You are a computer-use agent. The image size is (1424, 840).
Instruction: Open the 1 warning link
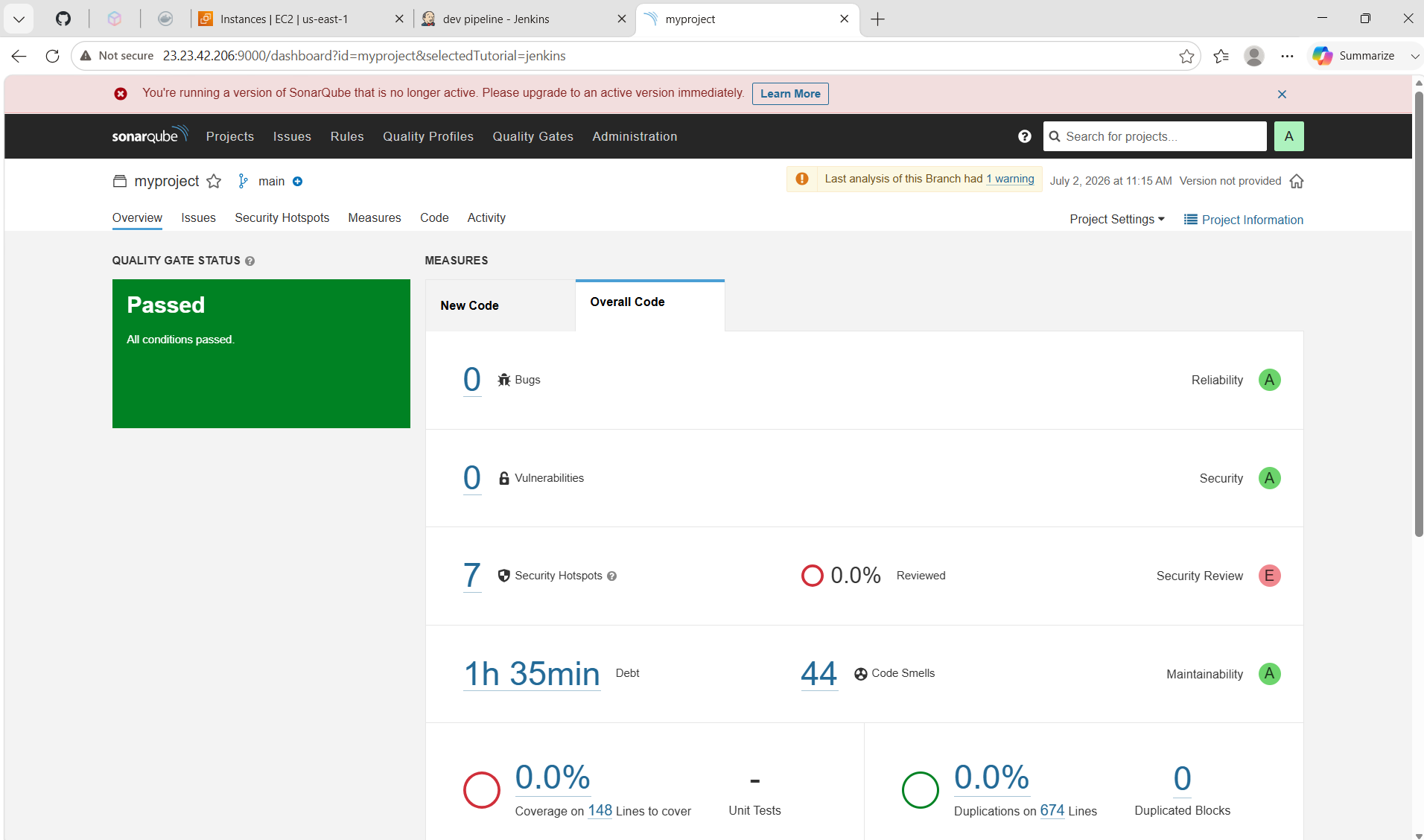click(x=1011, y=179)
